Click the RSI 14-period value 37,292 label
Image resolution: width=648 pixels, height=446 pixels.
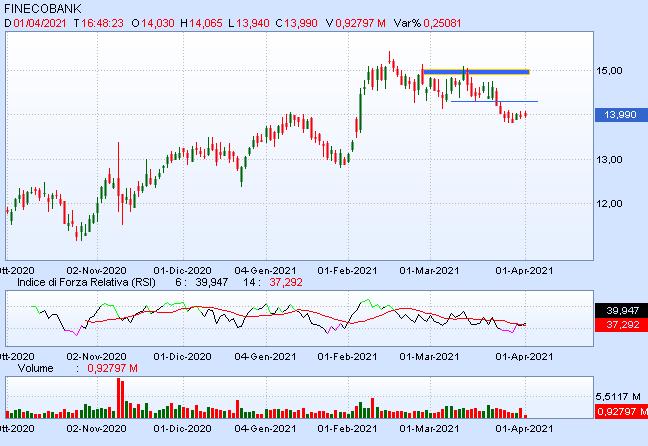(286, 282)
